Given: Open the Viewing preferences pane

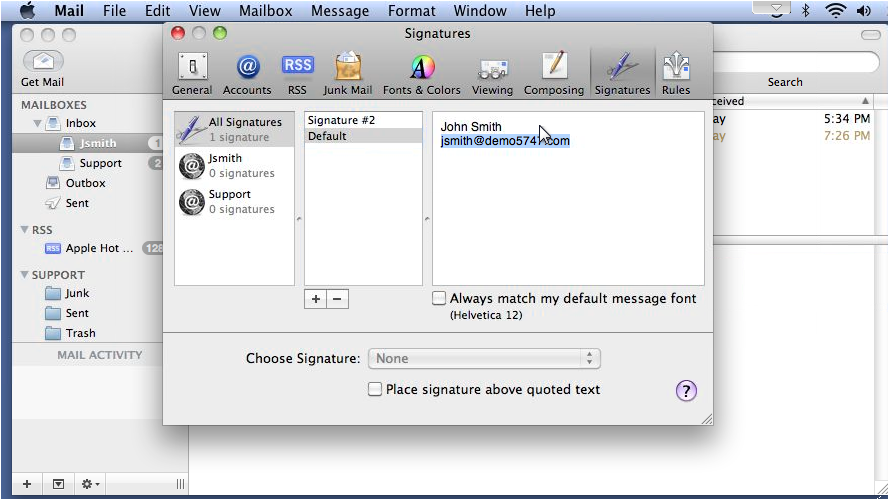Looking at the screenshot, I should click(492, 74).
